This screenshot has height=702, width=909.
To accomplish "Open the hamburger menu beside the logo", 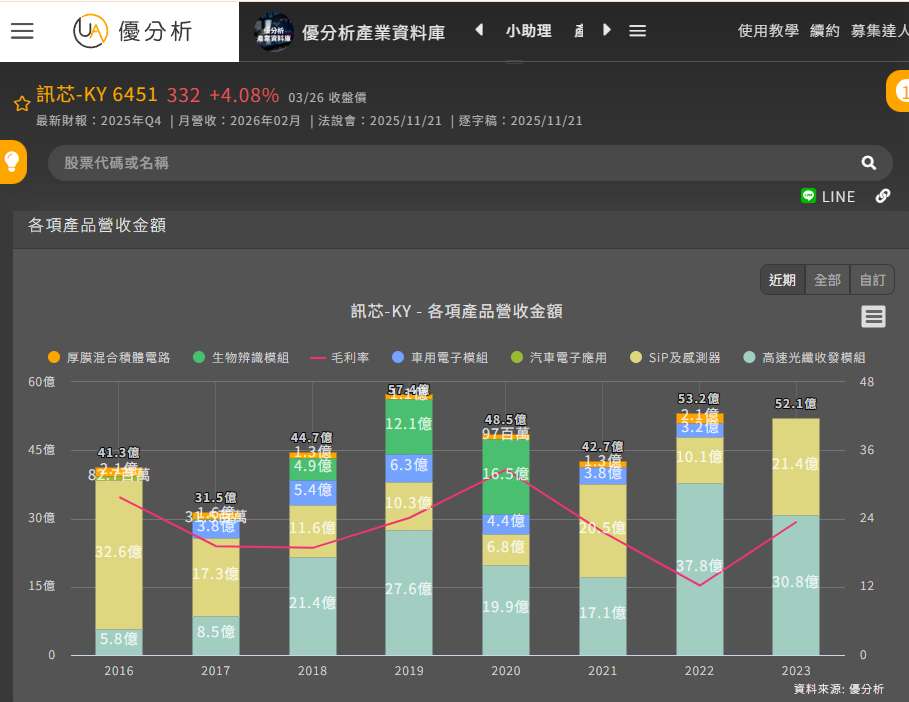I will click(22, 31).
